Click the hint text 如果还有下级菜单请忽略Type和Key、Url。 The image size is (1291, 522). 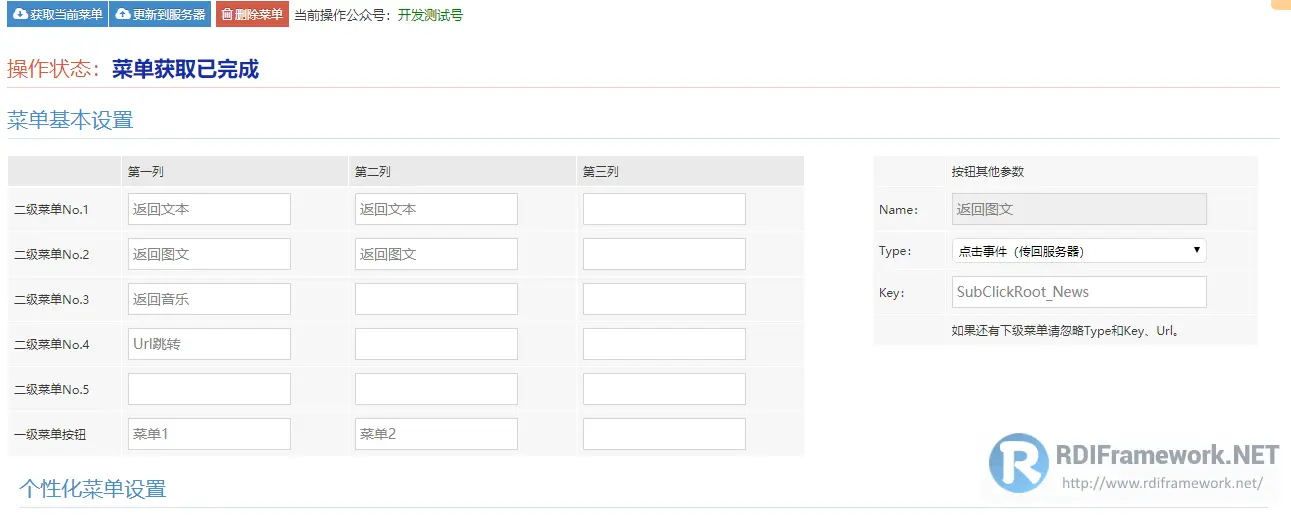[1066, 331]
